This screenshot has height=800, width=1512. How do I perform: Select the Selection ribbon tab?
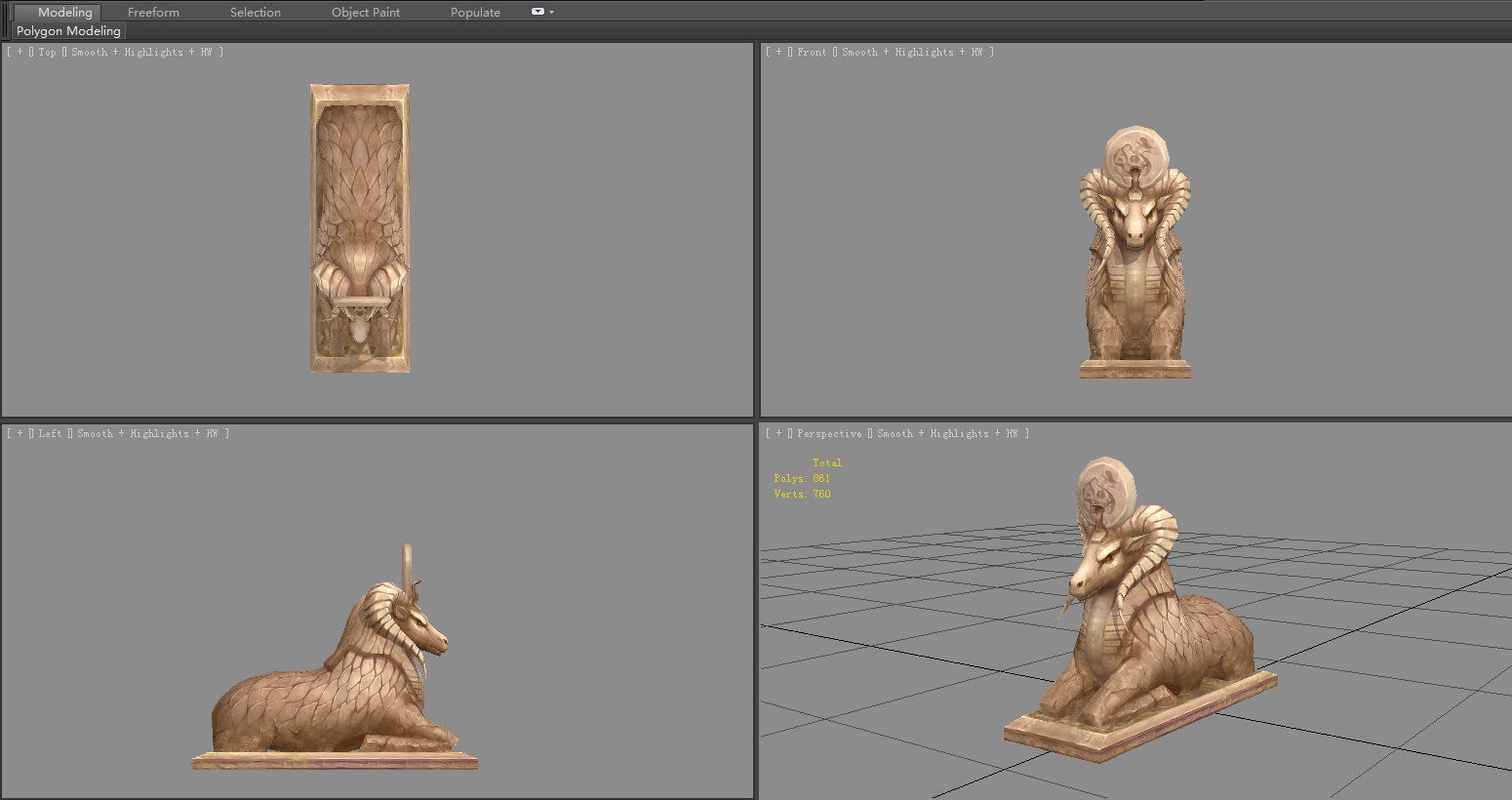tap(256, 13)
